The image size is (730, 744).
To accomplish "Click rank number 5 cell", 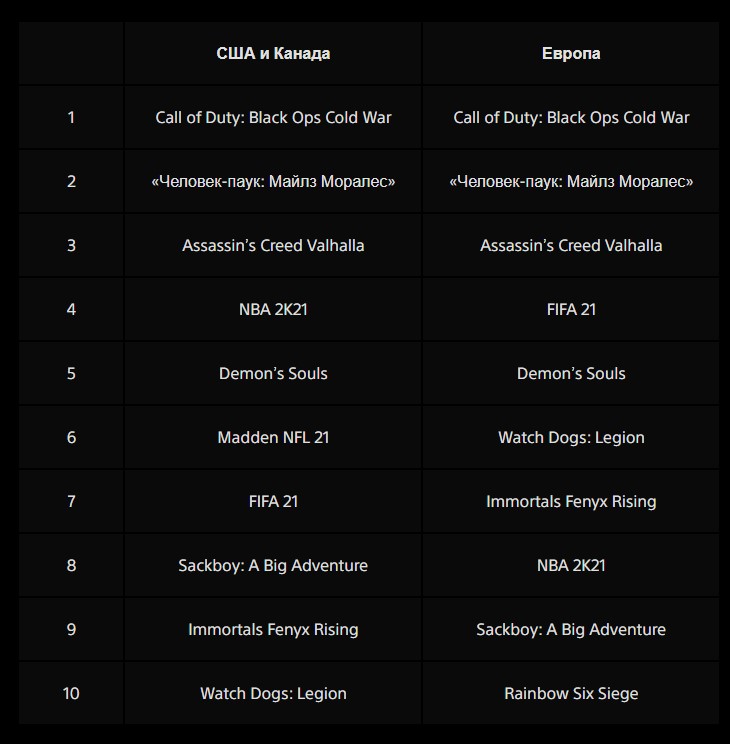I will (x=71, y=373).
